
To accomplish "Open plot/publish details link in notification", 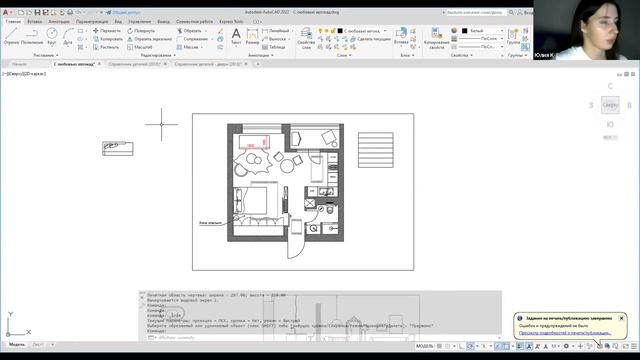I will coord(565,333).
